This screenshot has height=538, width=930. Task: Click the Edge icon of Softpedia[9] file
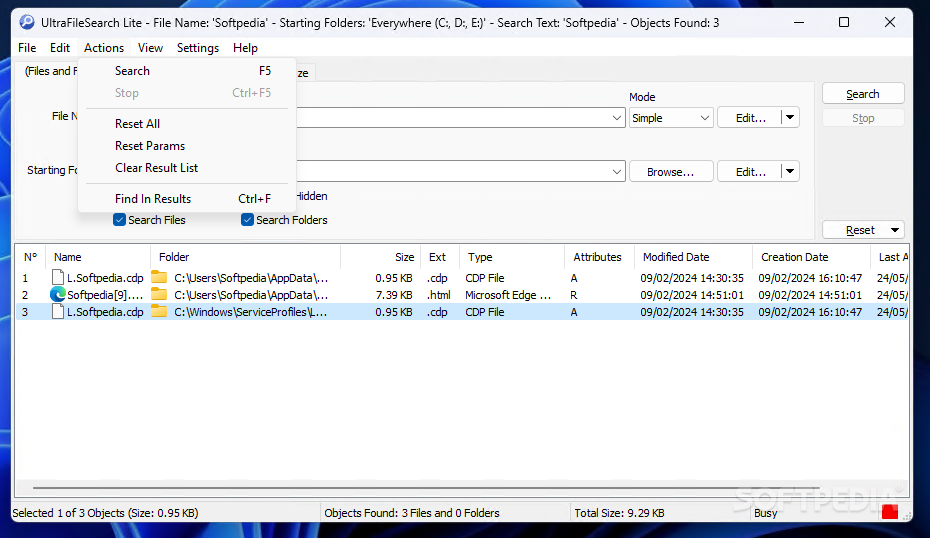point(58,295)
